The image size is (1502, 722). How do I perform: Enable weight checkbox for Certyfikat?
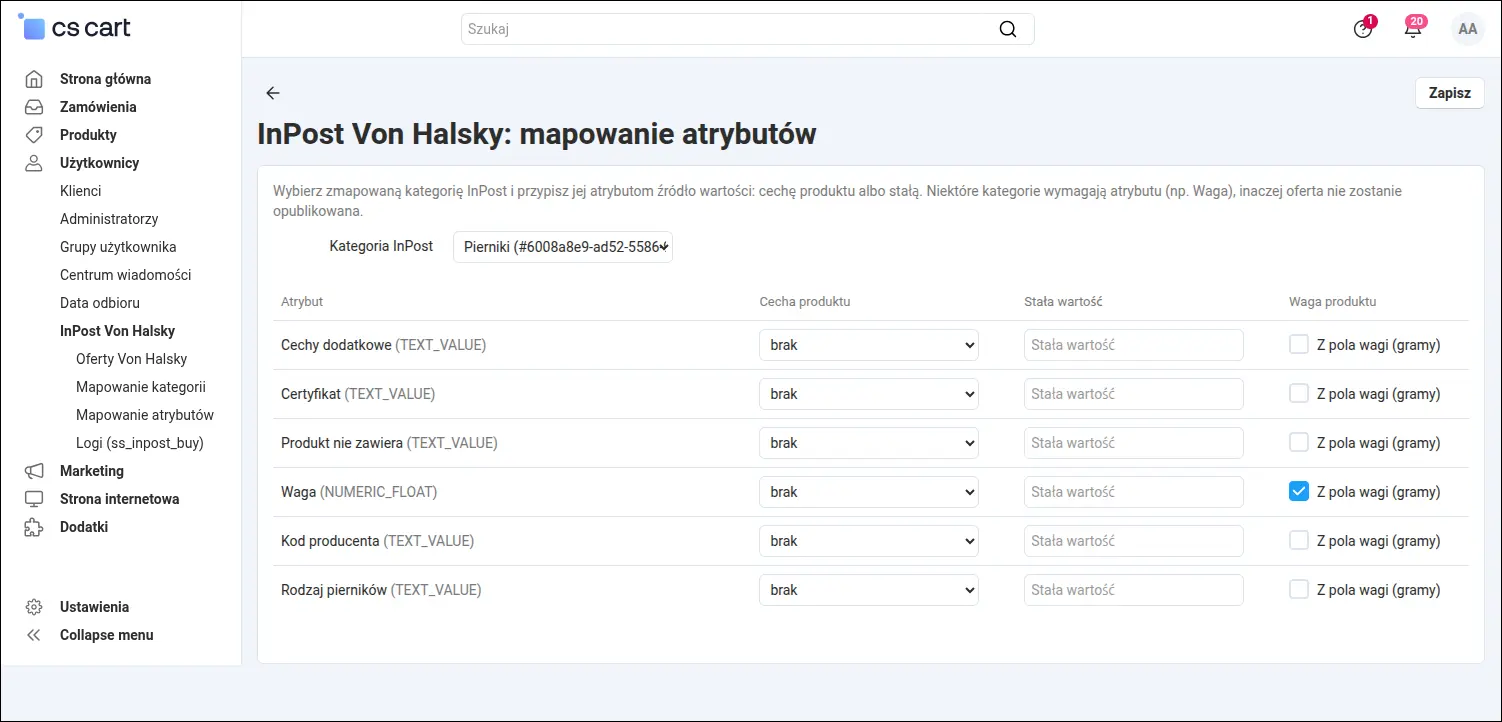point(1299,394)
